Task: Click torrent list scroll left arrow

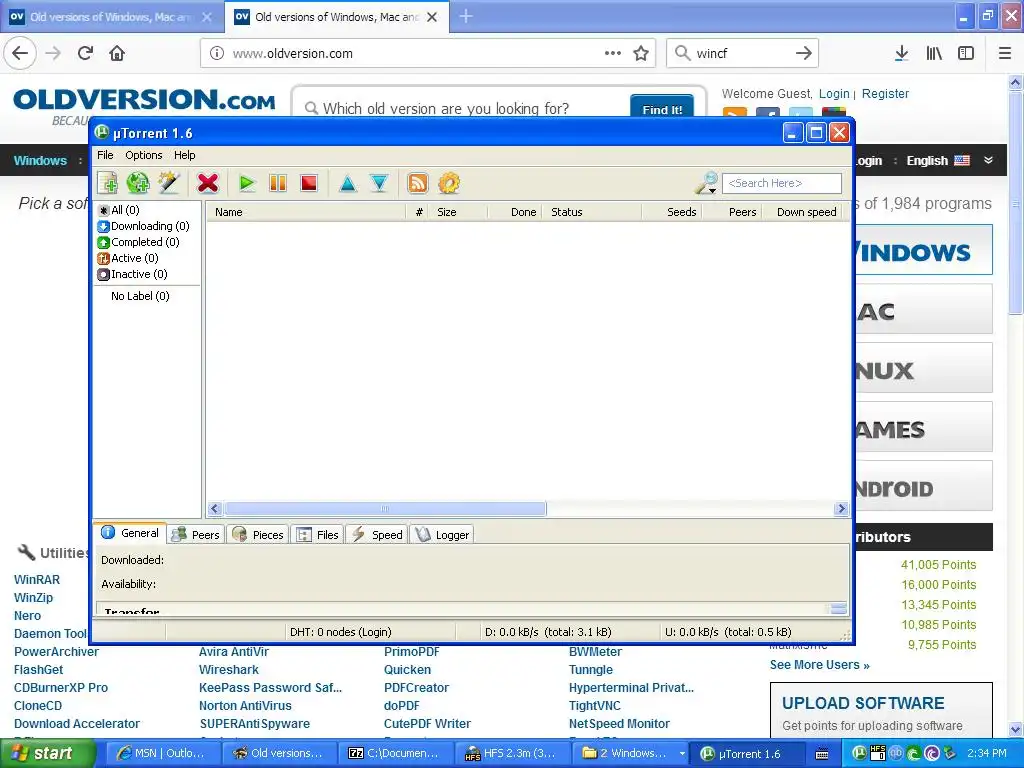Action: click(215, 509)
